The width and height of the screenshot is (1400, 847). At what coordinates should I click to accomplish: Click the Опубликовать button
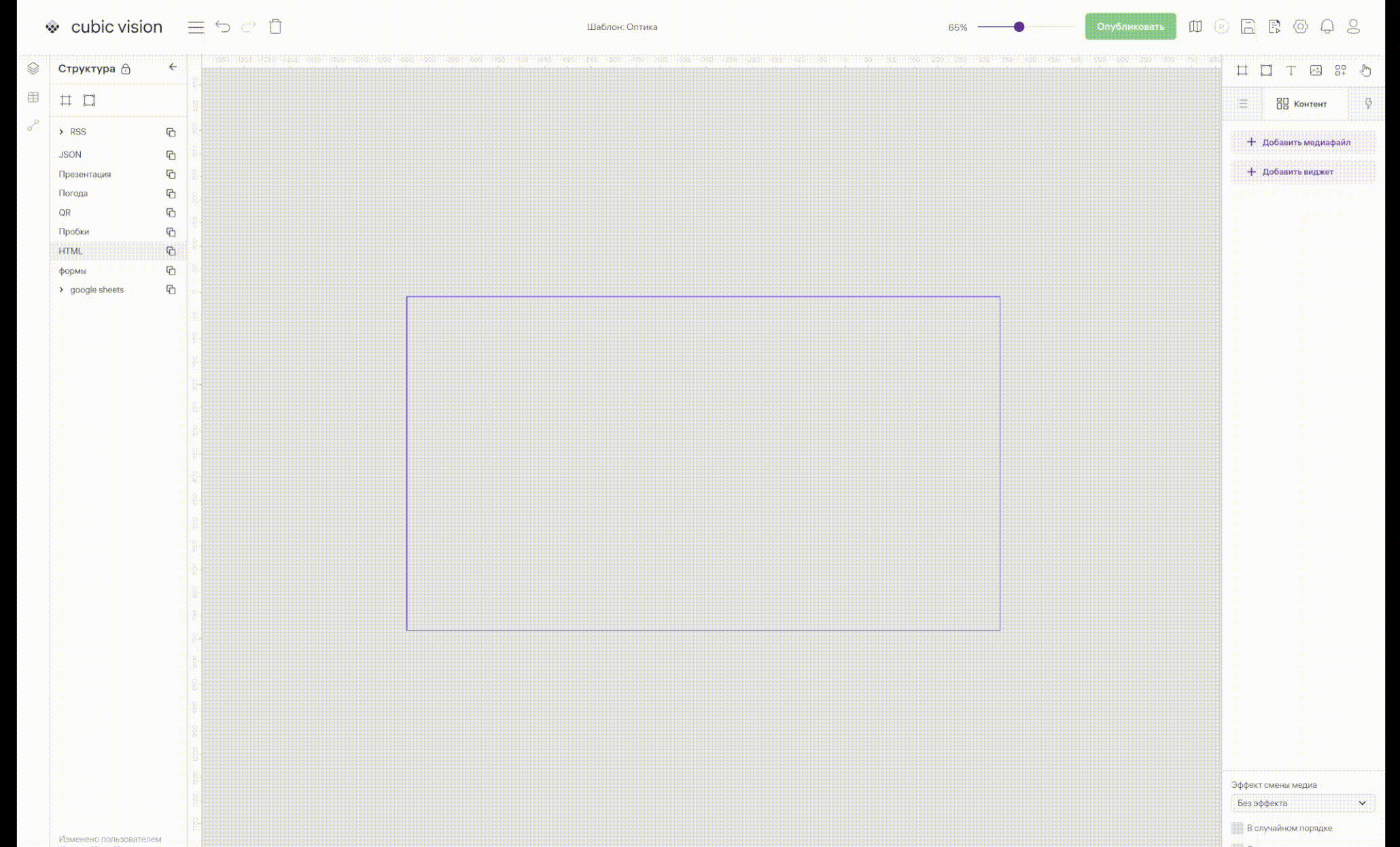point(1130,27)
